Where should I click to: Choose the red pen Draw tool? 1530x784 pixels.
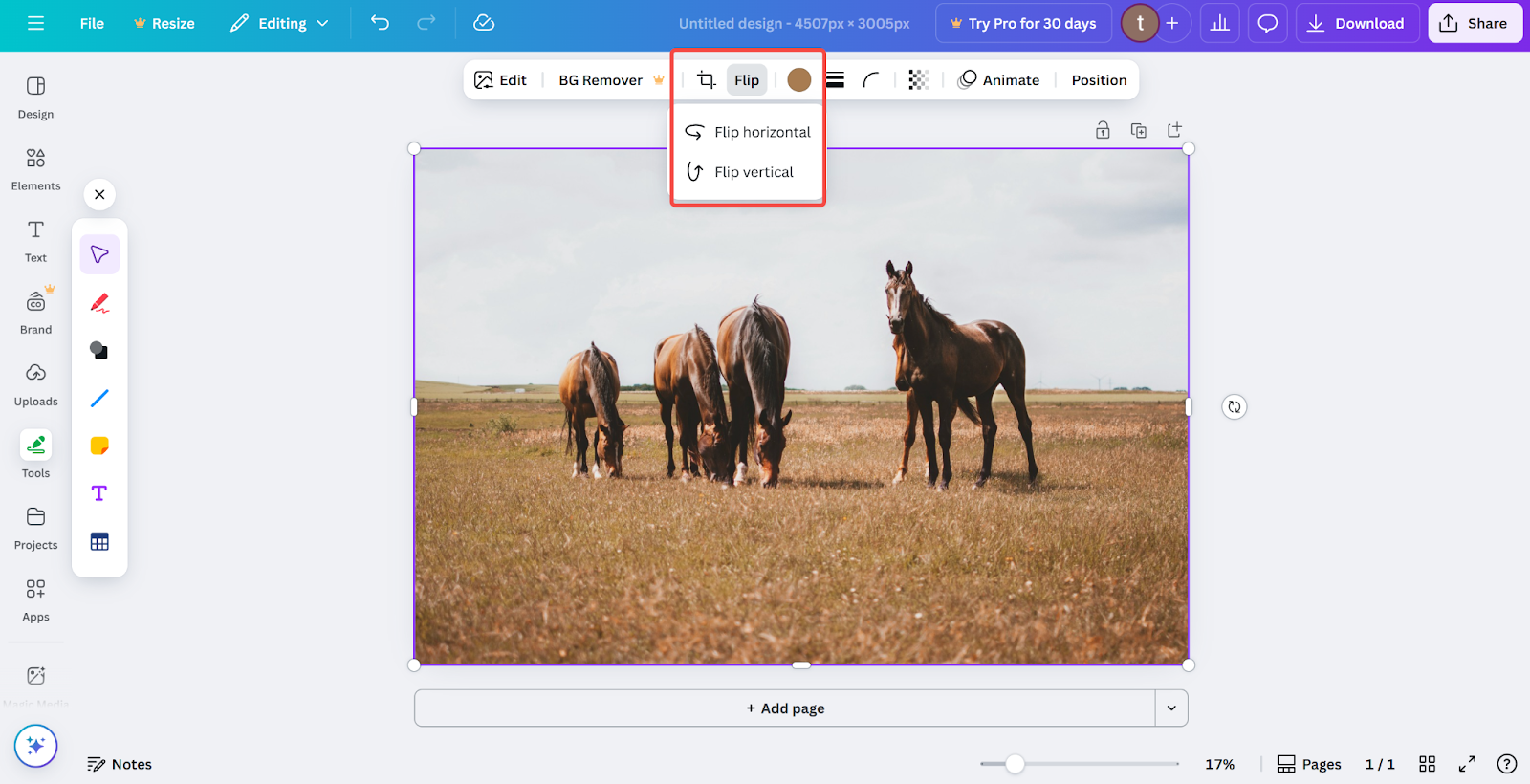click(x=99, y=302)
